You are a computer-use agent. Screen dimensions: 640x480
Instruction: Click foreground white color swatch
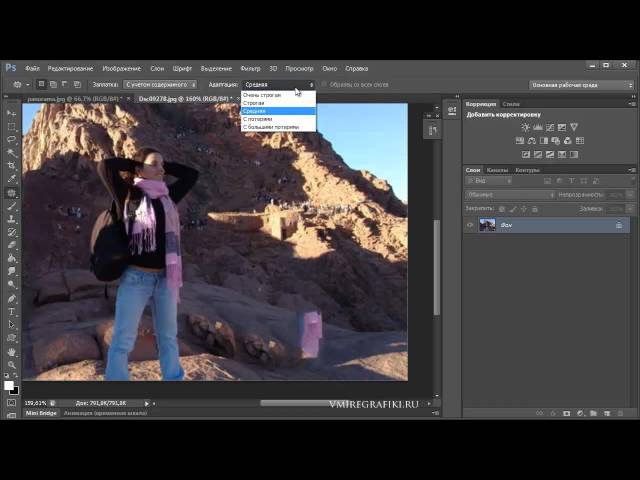tap(8, 385)
